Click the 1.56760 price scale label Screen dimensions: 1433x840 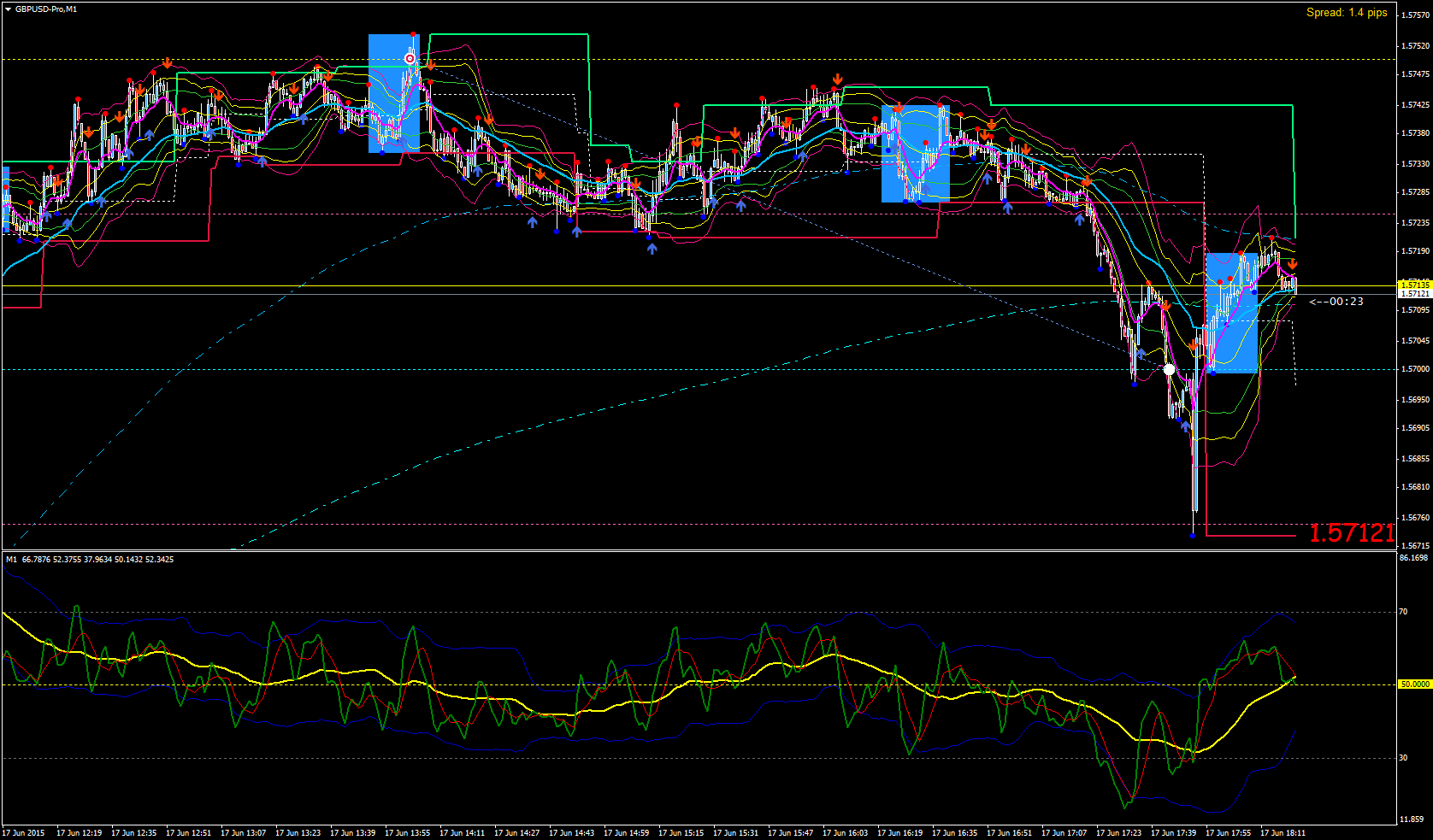[x=1416, y=517]
